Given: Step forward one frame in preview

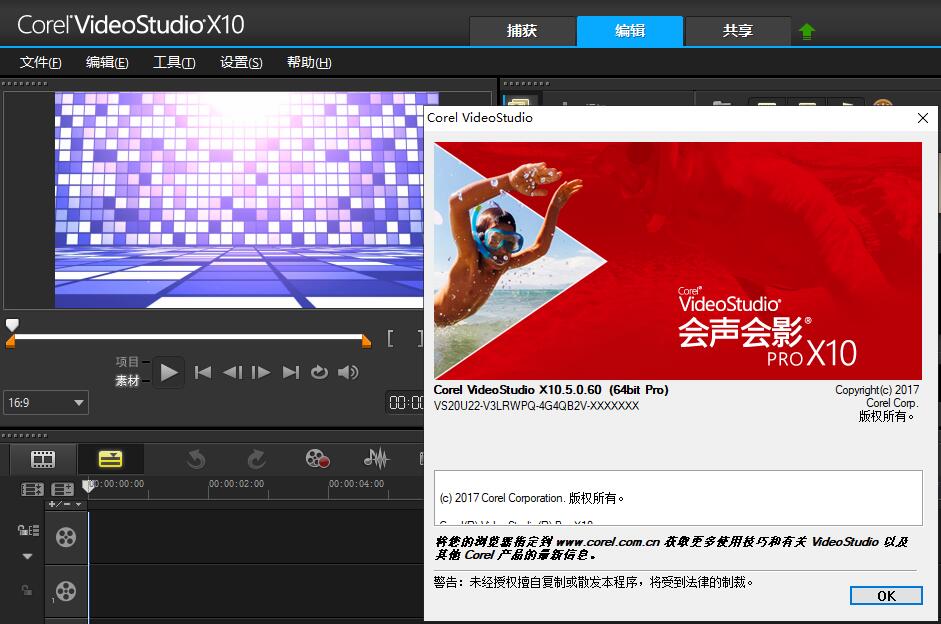Looking at the screenshot, I should [x=261, y=373].
